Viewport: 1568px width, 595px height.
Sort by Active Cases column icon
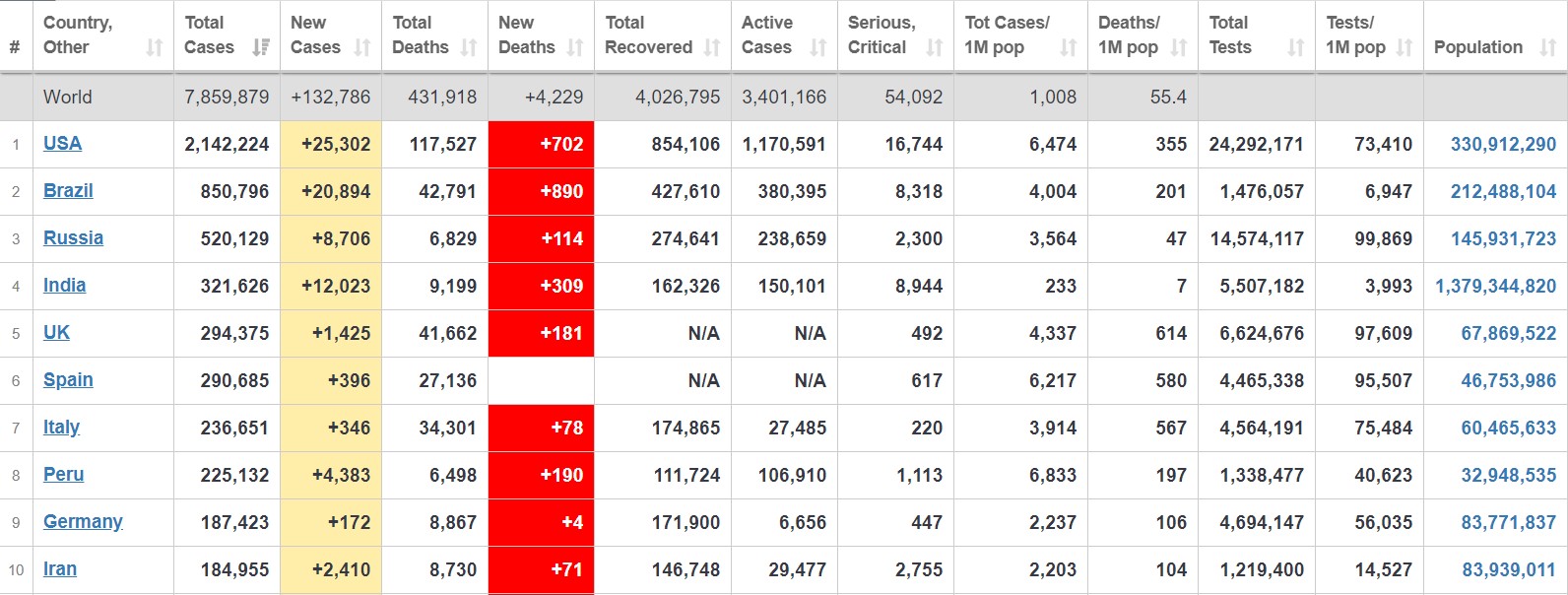[817, 47]
